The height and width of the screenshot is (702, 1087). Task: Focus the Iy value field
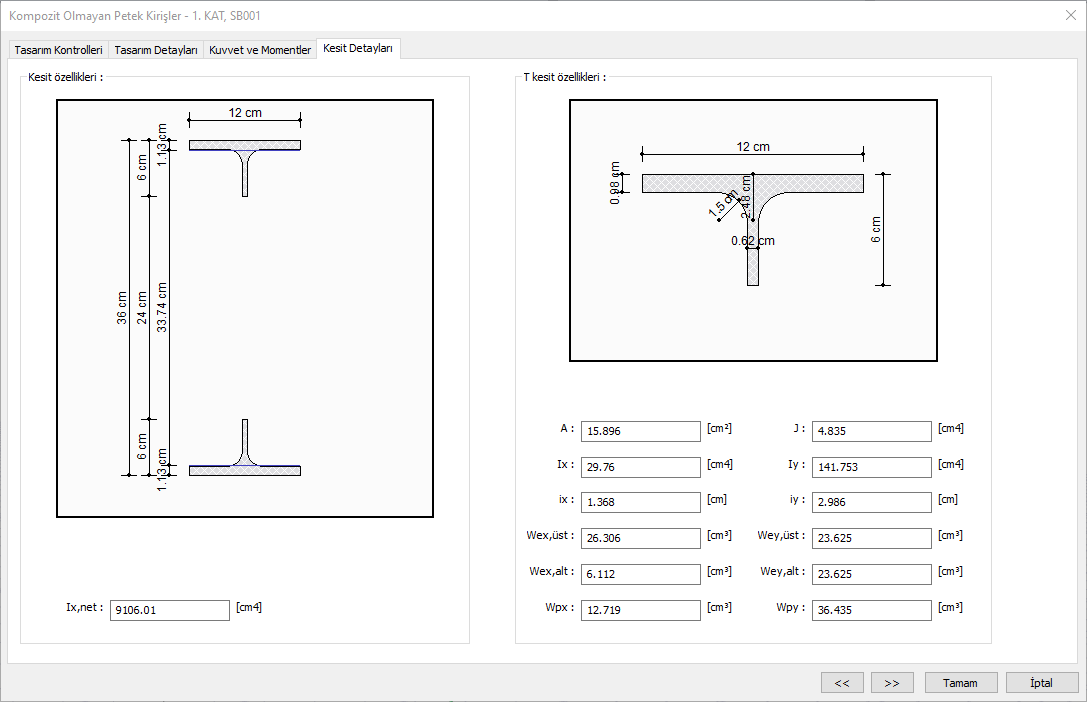click(871, 467)
